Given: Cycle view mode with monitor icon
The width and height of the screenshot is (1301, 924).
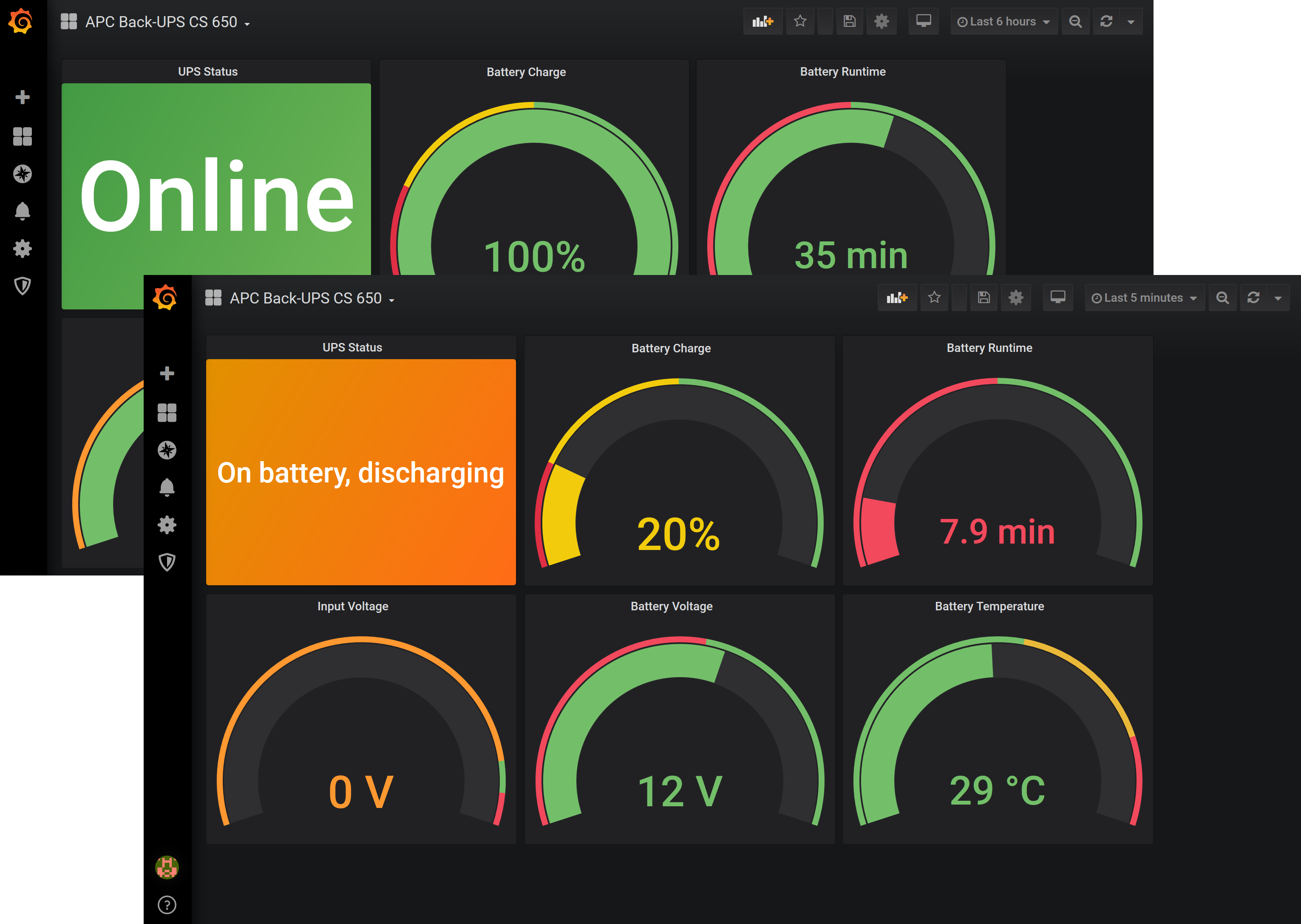Looking at the screenshot, I should pyautogui.click(x=1057, y=298).
